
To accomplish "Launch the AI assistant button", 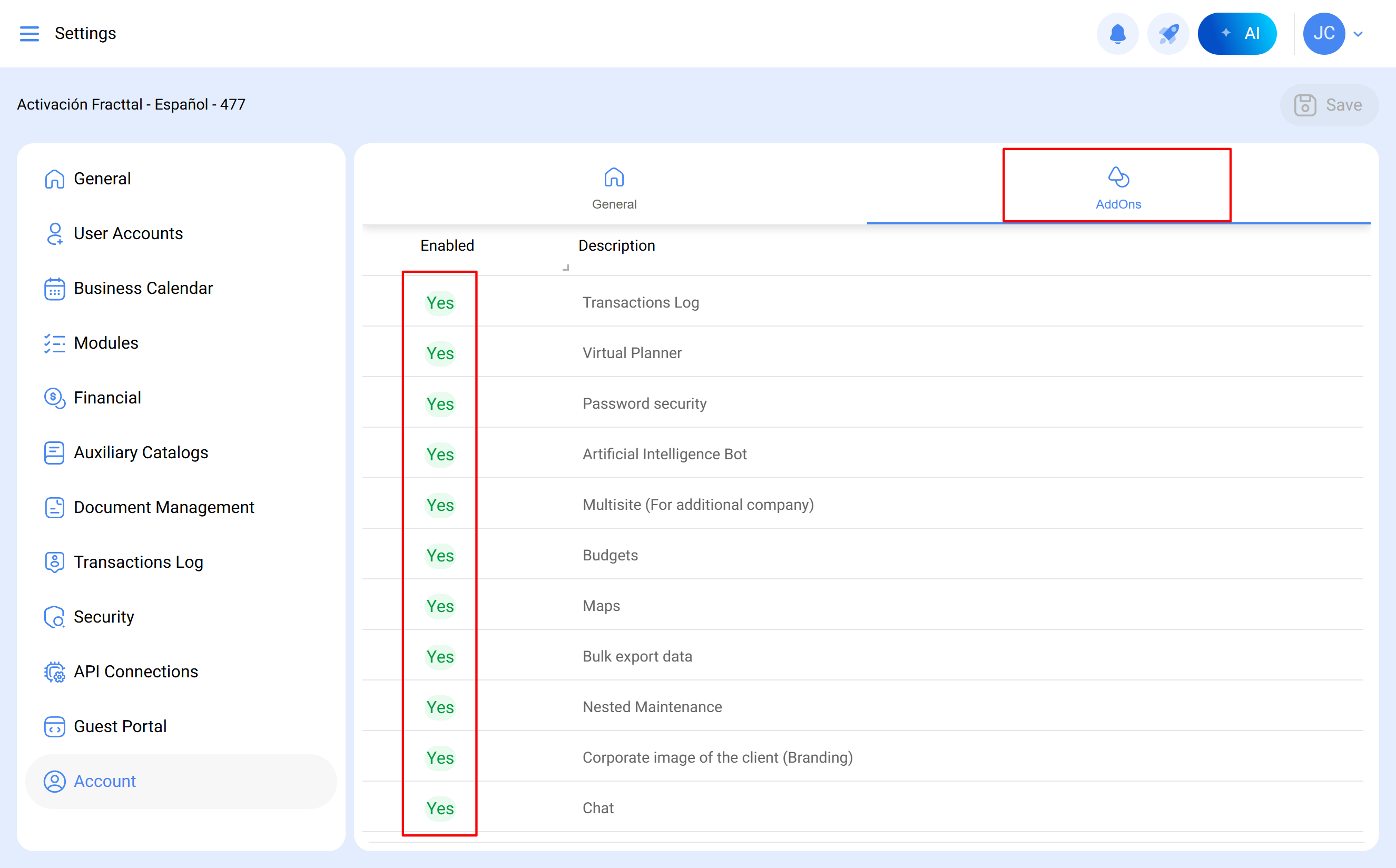I will click(x=1237, y=33).
